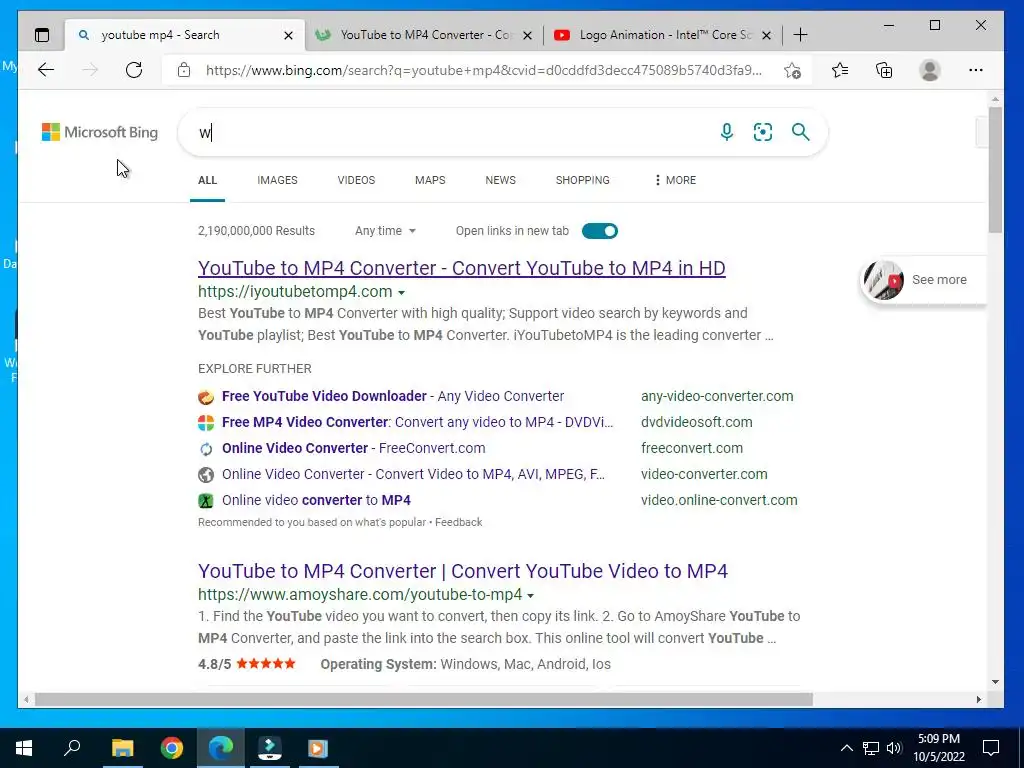Screen dimensions: 1024x768
Task: Click into the Bing search box
Action: 451,133
